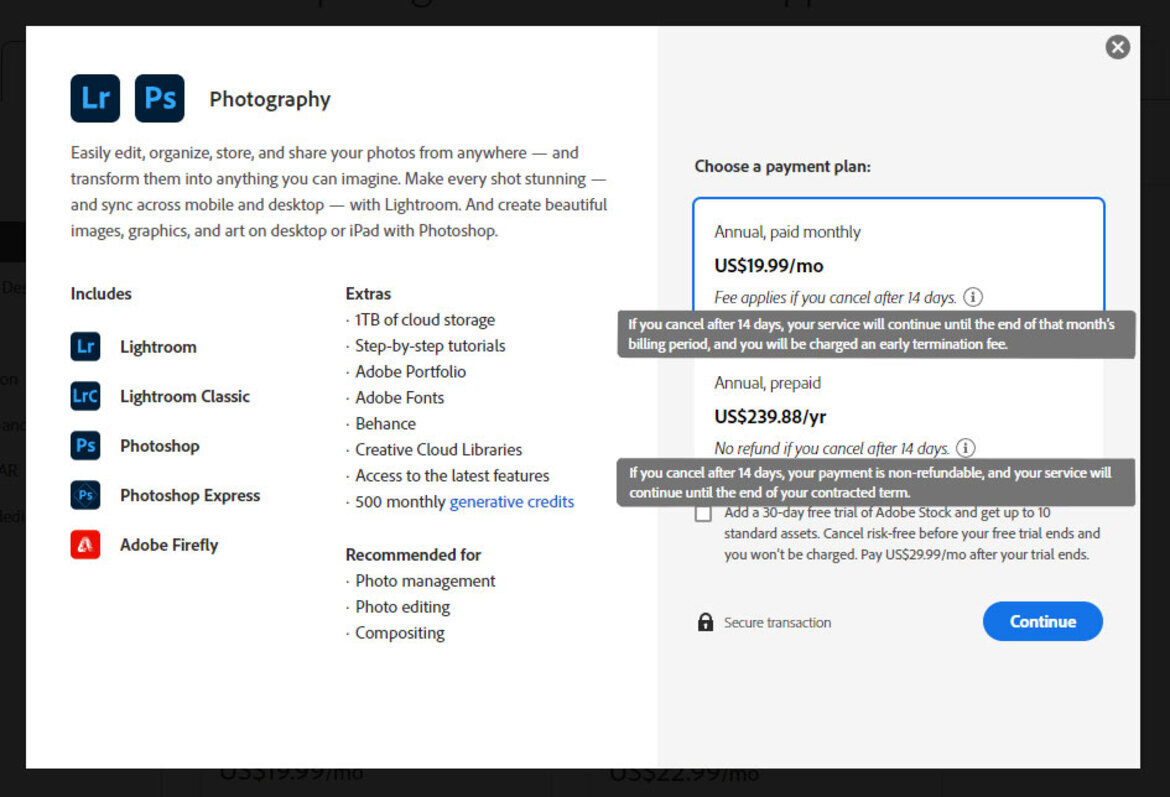The width and height of the screenshot is (1170, 797).
Task: Open the early termination fee info tooltip
Action: [x=973, y=297]
